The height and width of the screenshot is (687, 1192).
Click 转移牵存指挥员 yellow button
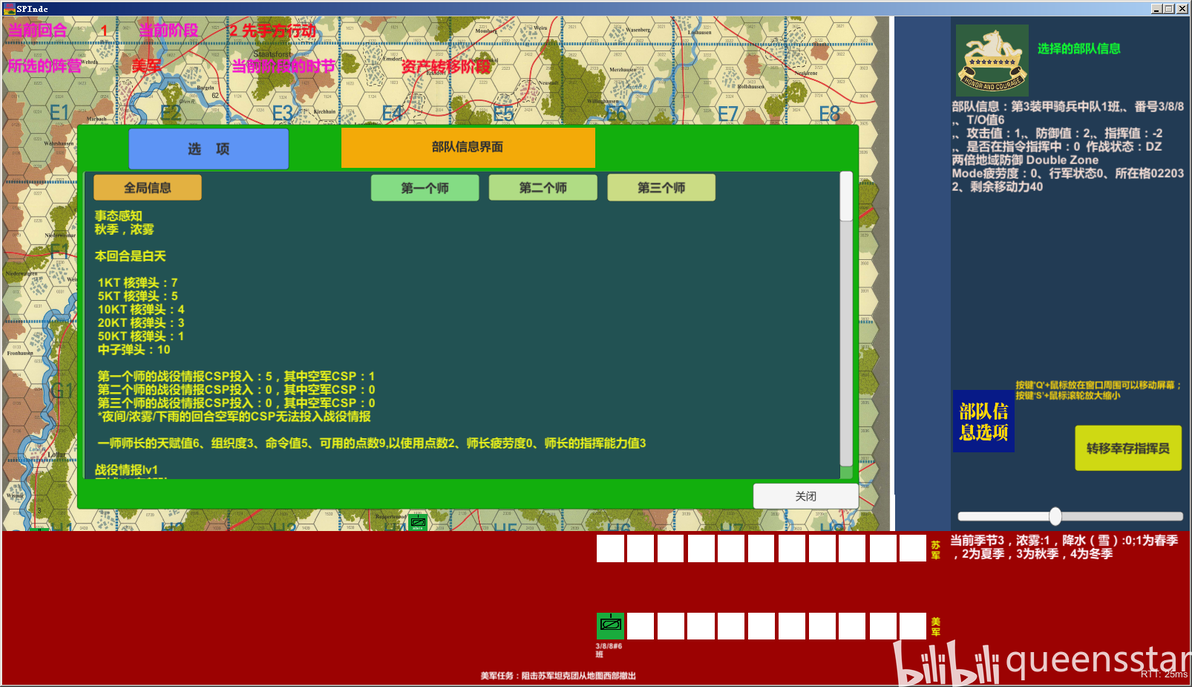coord(1128,448)
